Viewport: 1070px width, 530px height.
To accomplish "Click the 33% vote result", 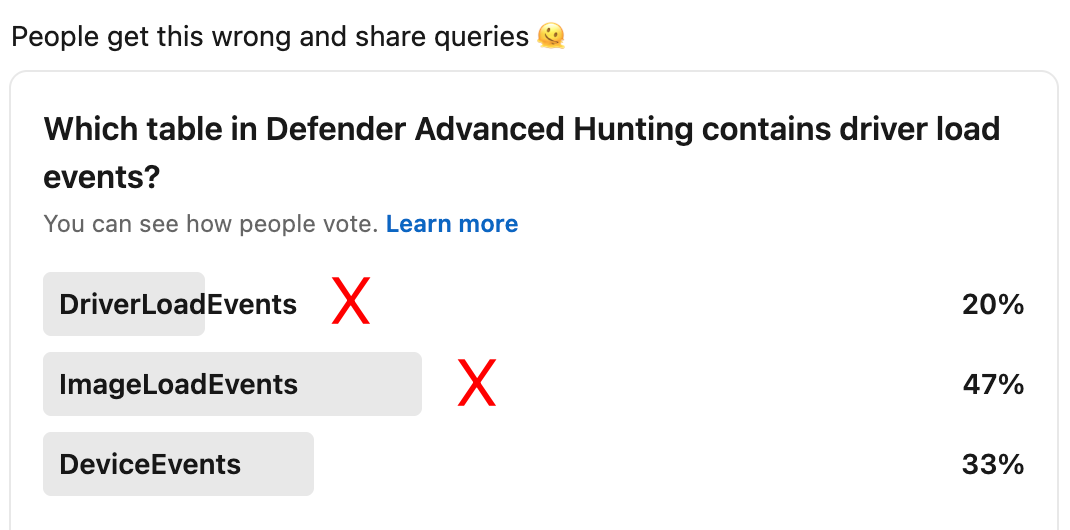I will tap(993, 465).
